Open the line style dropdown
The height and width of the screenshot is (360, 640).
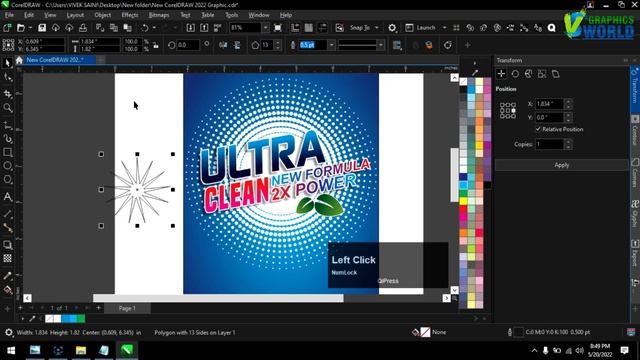point(380,45)
